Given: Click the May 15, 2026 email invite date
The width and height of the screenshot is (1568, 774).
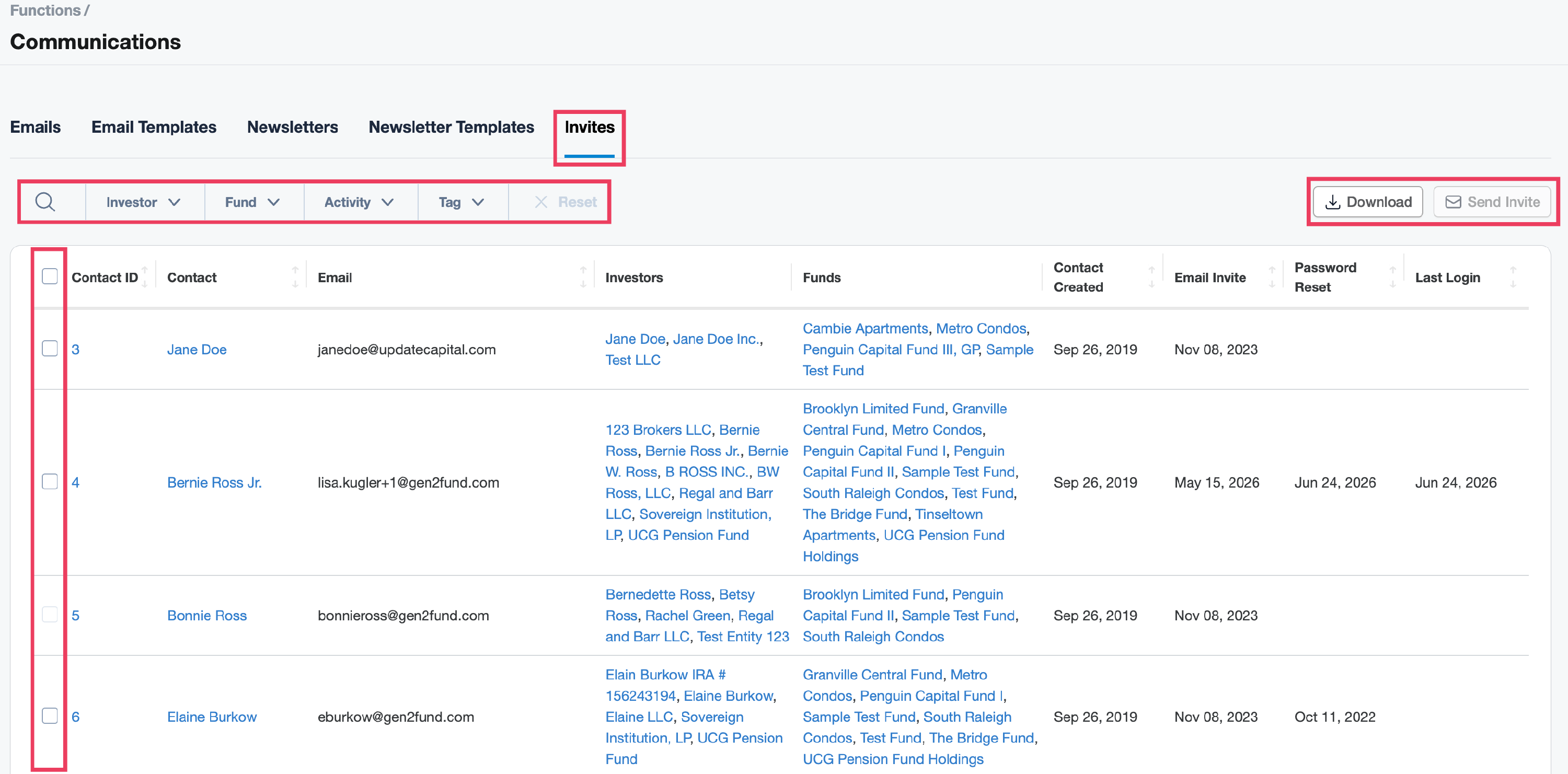Looking at the screenshot, I should pyautogui.click(x=1217, y=482).
